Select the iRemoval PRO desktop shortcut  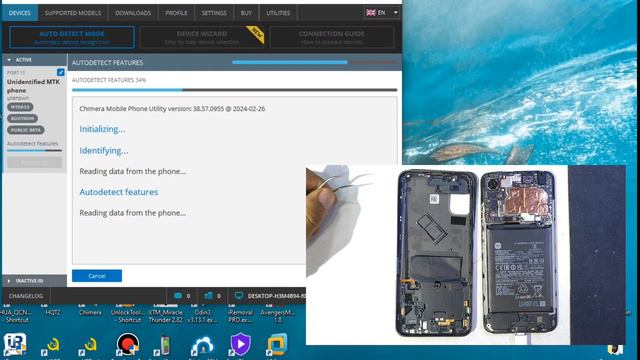240,316
